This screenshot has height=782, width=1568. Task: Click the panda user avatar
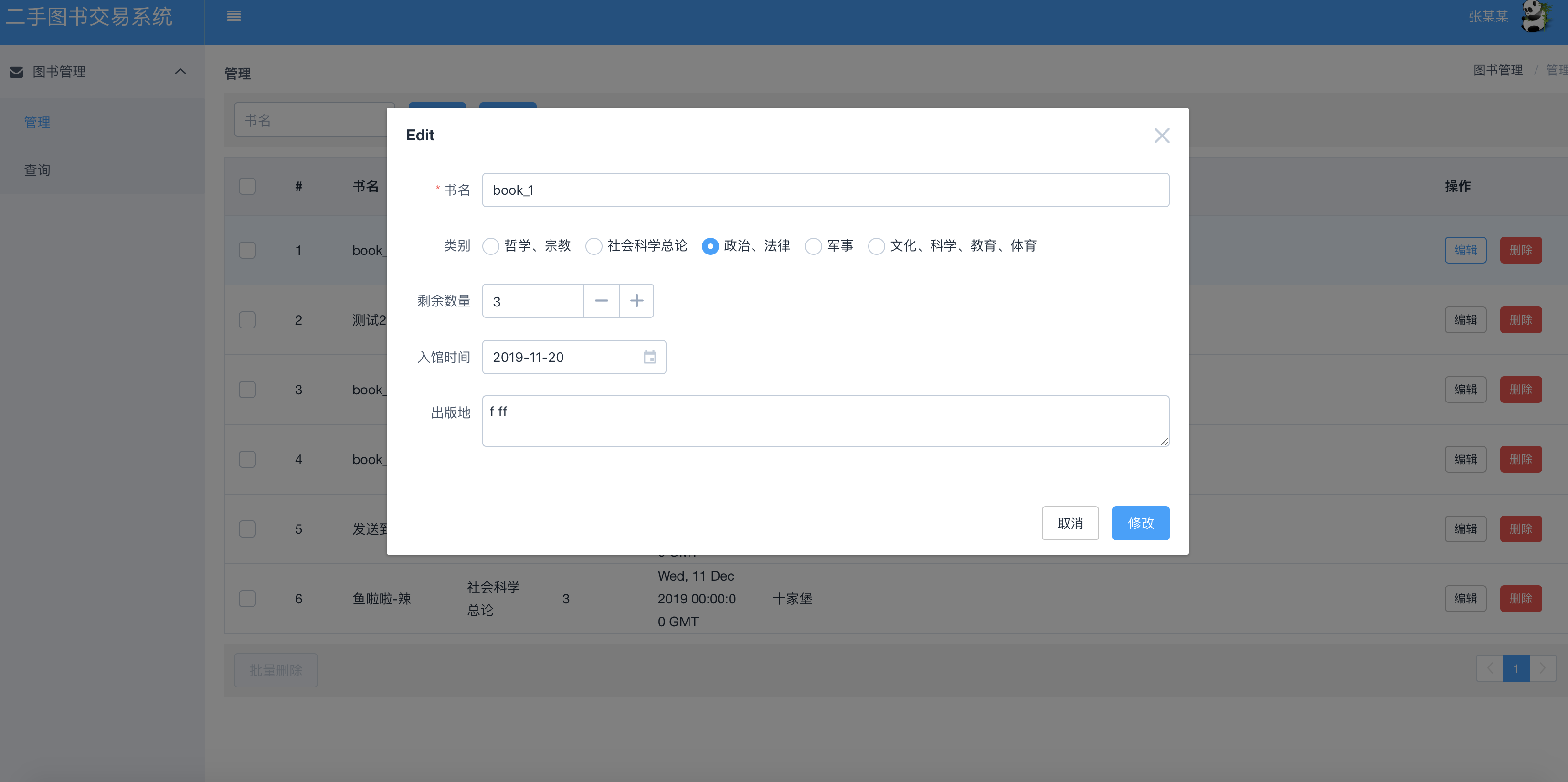1536,16
